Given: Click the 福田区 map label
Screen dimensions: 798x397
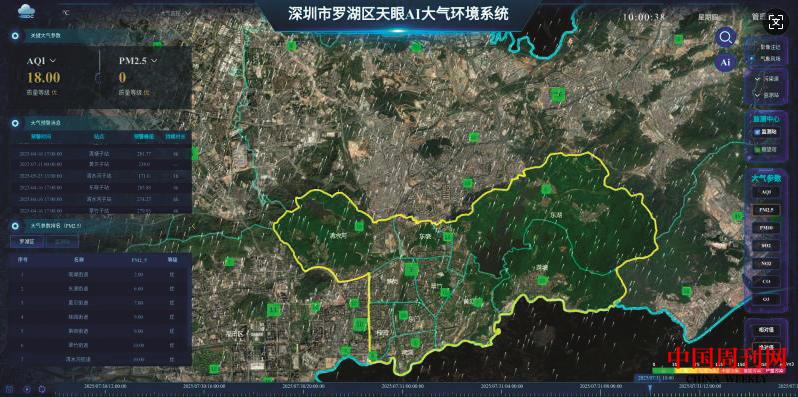Looking at the screenshot, I should (x=236, y=334).
